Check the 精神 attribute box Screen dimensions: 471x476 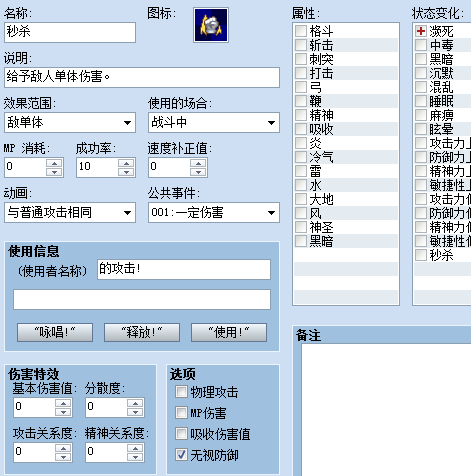[301, 115]
